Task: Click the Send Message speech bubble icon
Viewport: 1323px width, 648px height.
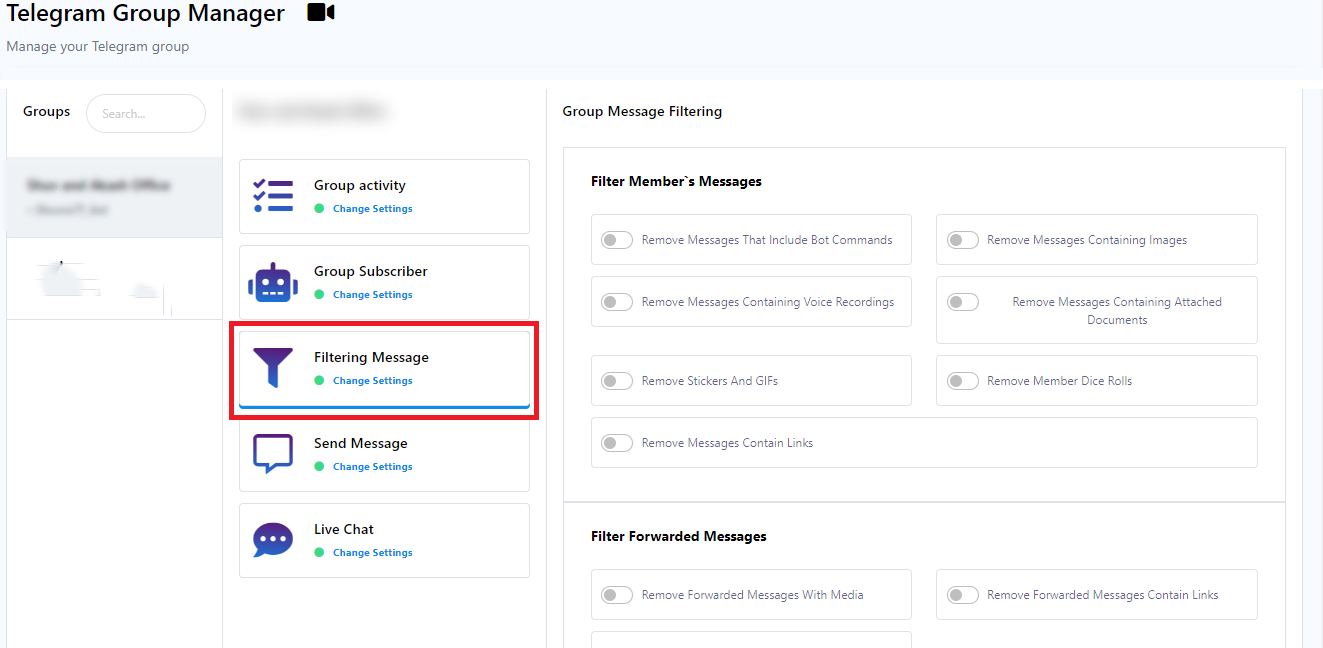Action: click(x=273, y=454)
